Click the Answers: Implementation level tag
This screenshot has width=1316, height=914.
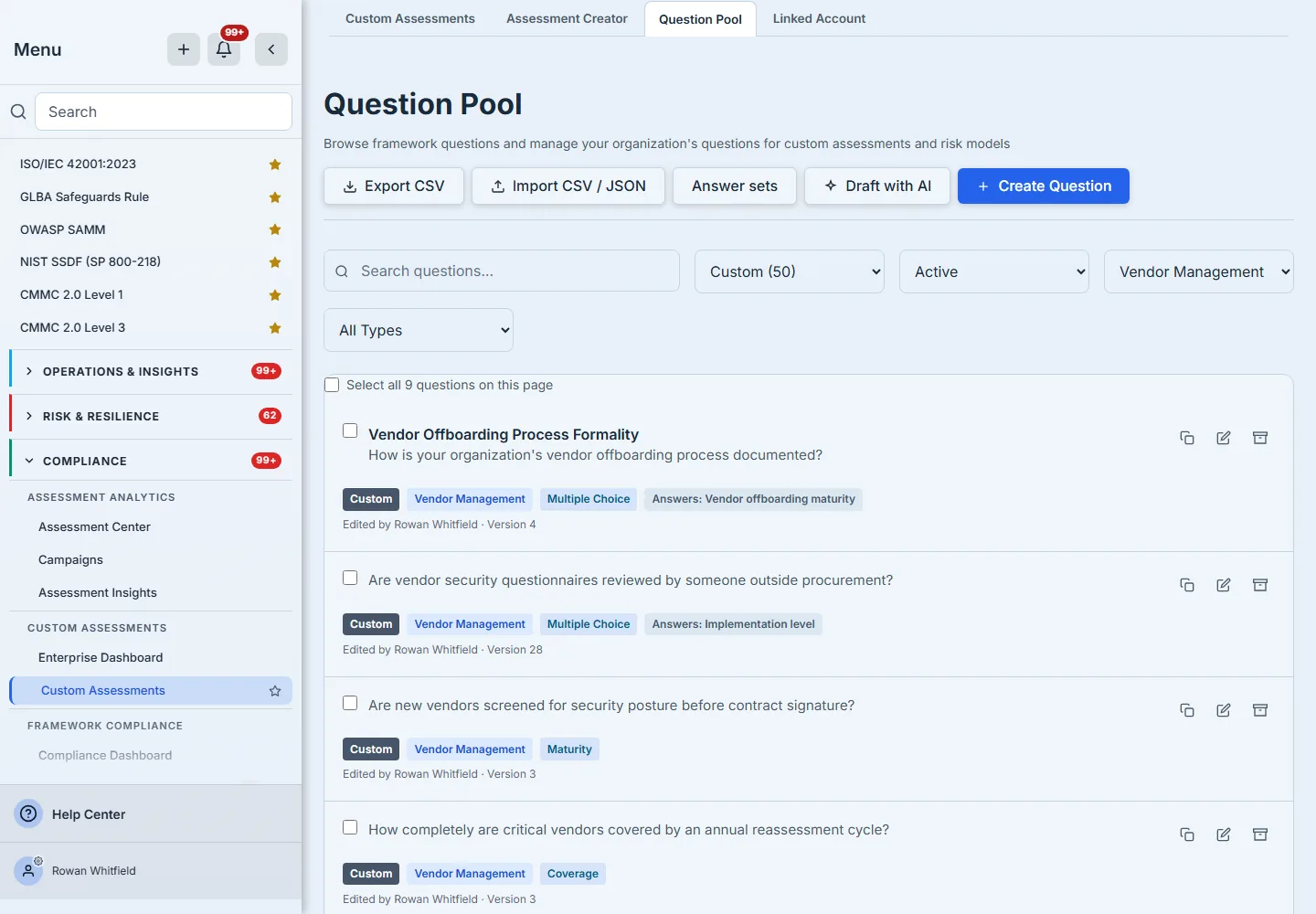click(733, 624)
